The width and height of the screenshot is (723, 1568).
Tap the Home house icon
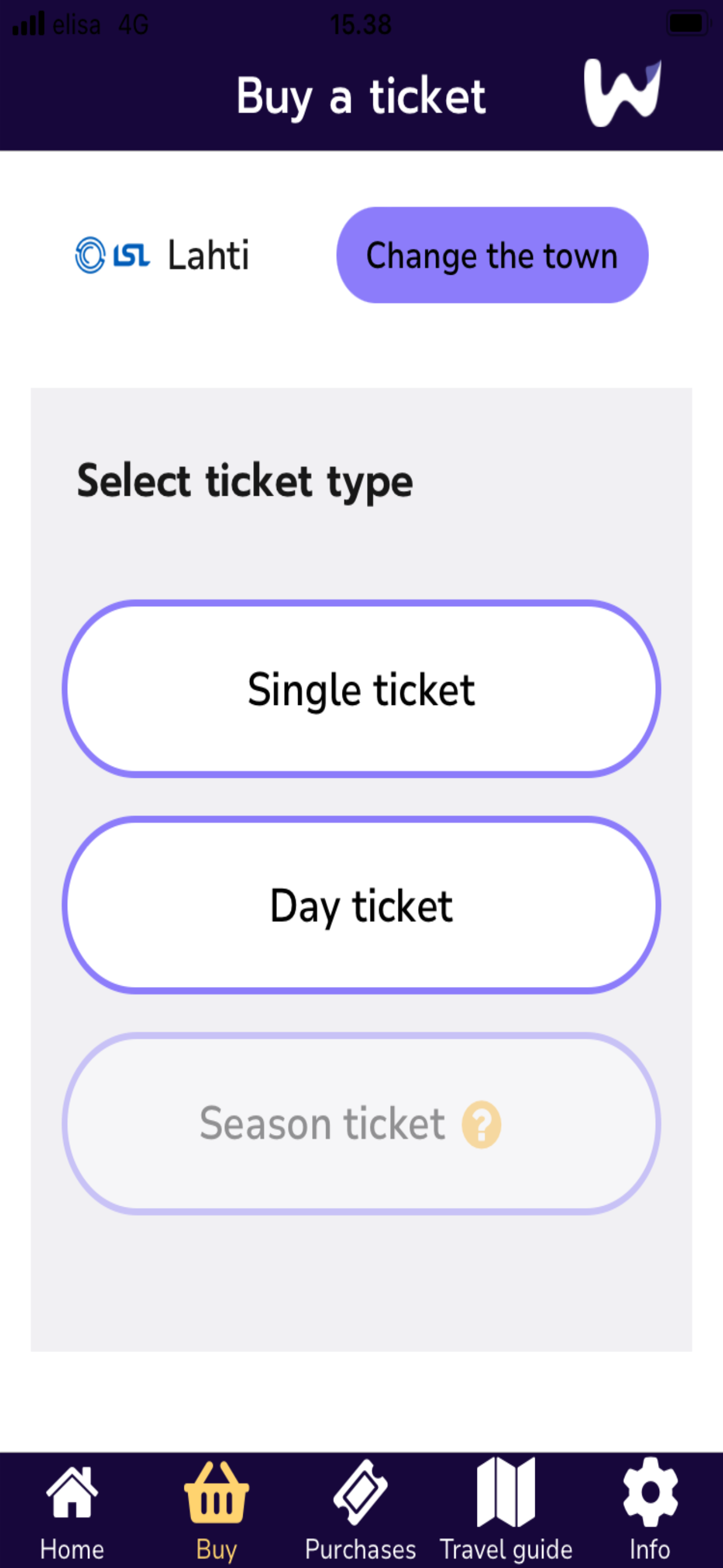[x=72, y=1491]
